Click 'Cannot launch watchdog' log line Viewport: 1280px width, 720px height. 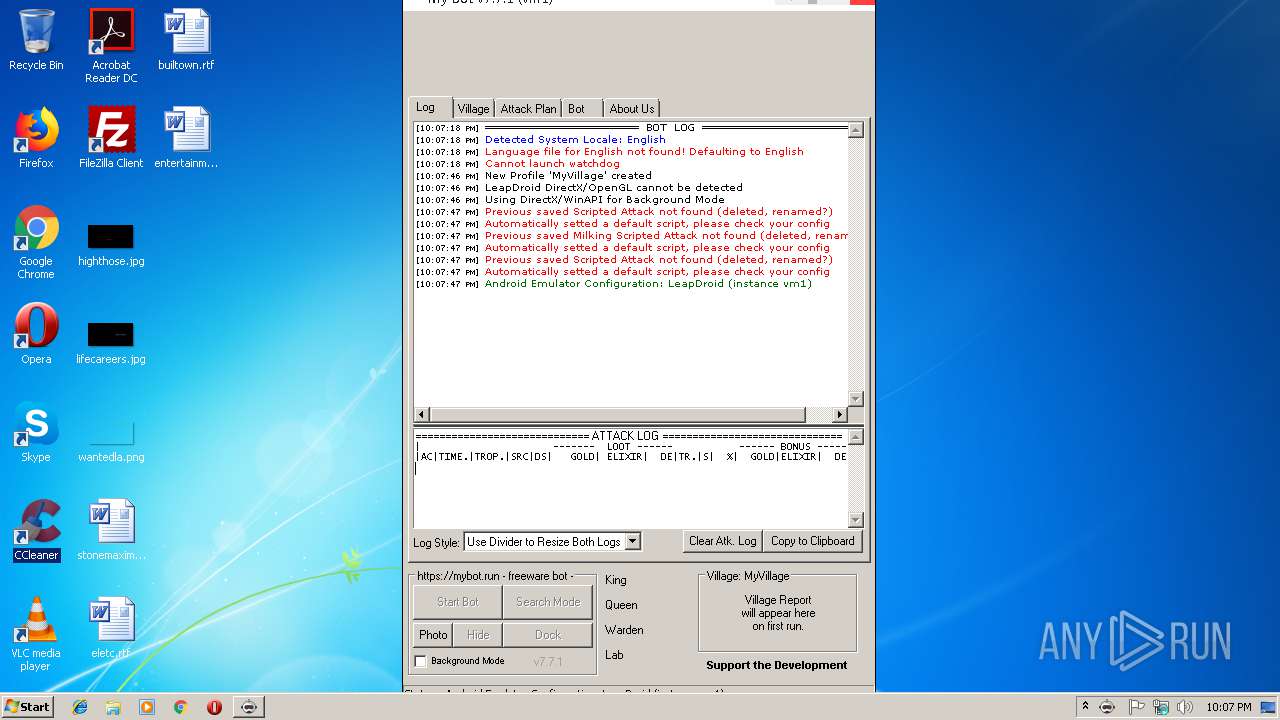point(552,164)
